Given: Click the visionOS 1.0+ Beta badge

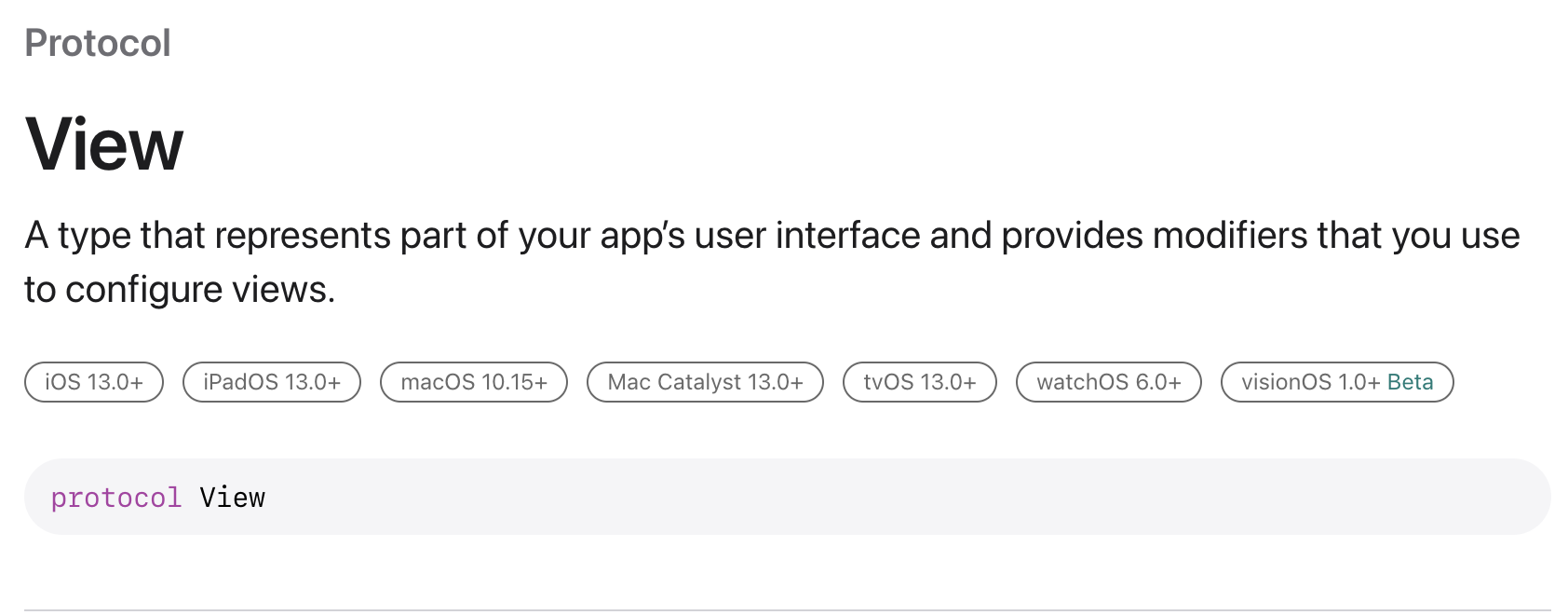Looking at the screenshot, I should click(x=1337, y=382).
